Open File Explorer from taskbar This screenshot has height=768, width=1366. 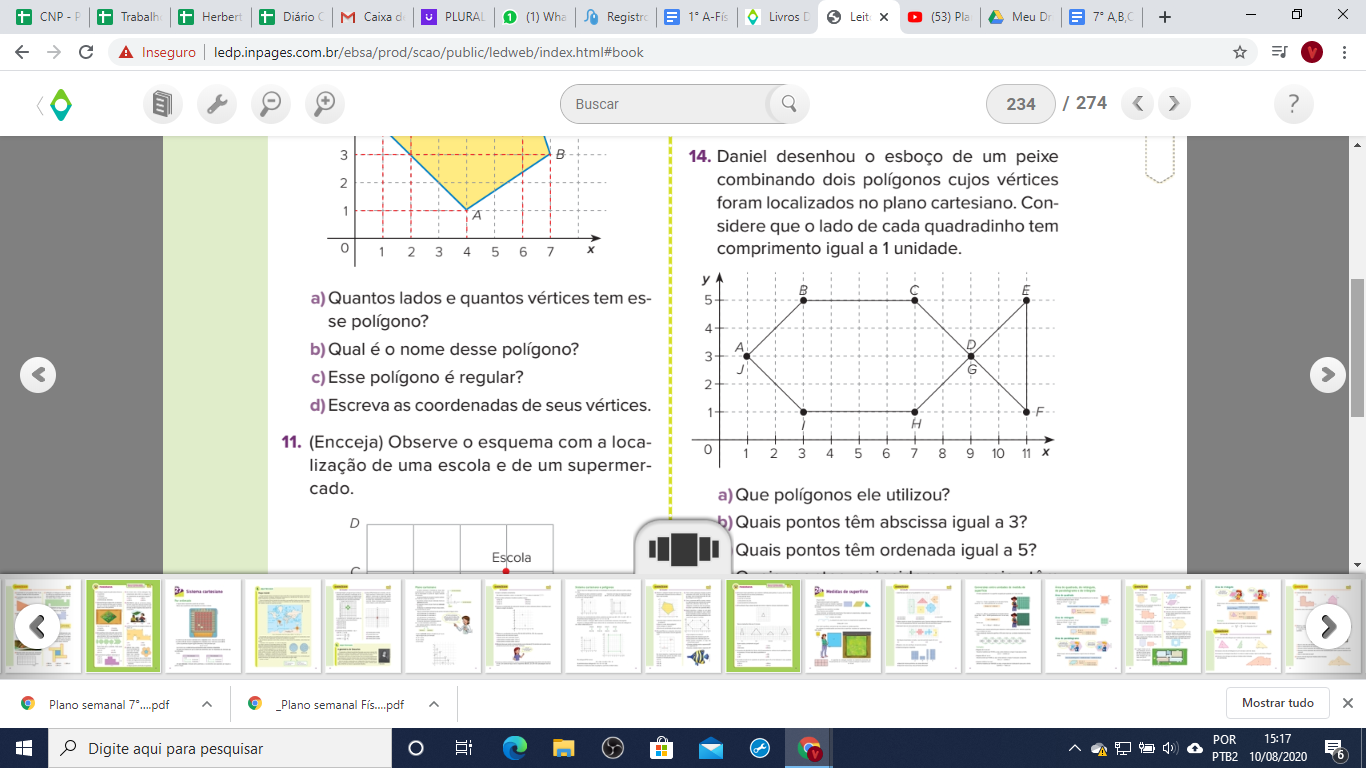tap(564, 748)
